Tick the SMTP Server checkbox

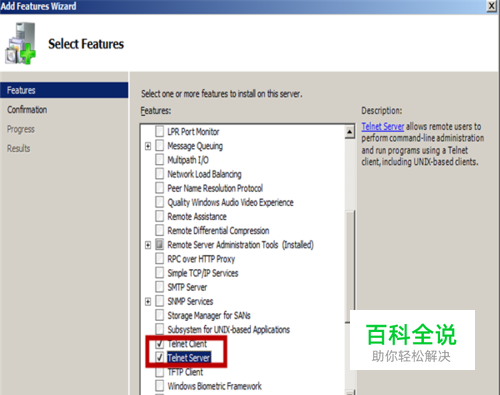tap(160, 287)
